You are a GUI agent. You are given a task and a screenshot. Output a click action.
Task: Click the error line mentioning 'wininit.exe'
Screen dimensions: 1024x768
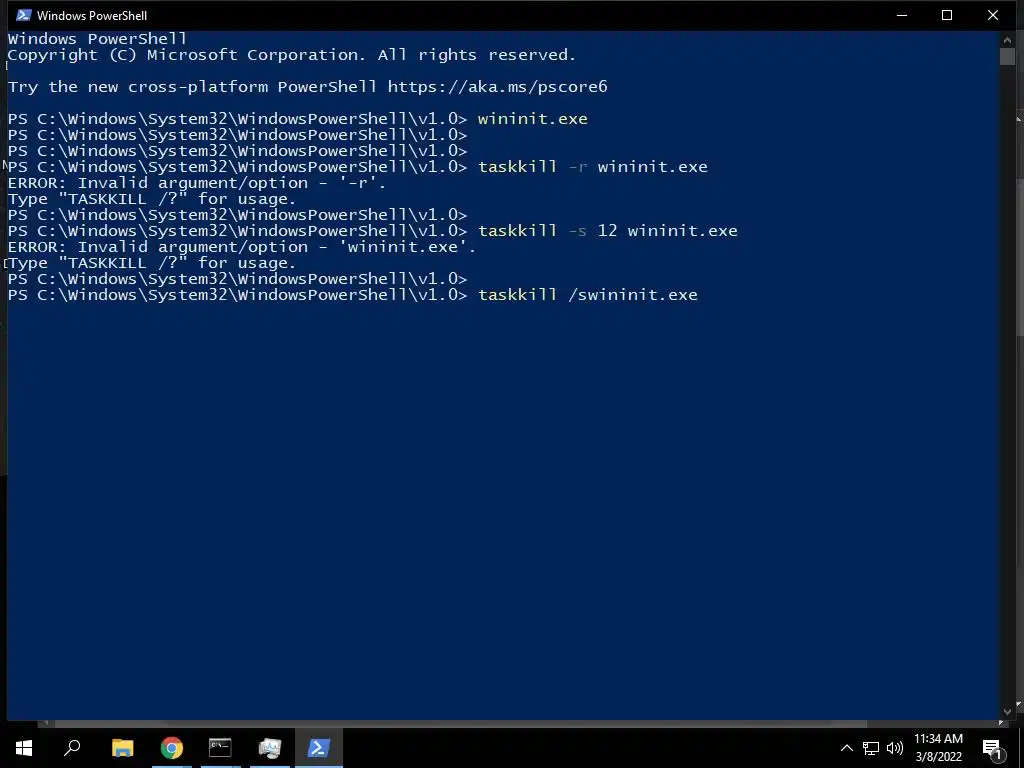click(x=242, y=247)
